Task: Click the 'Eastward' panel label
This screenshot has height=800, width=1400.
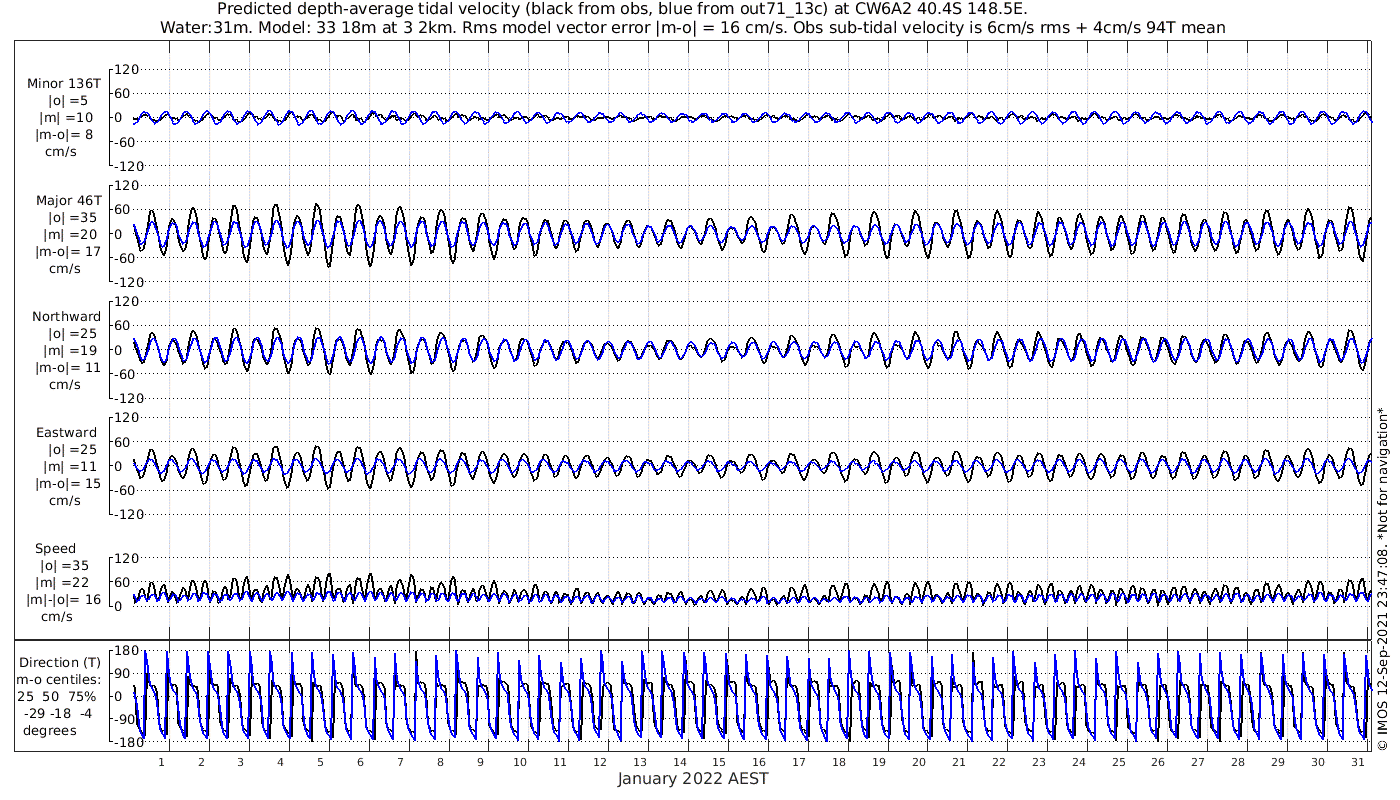Action: (x=66, y=433)
